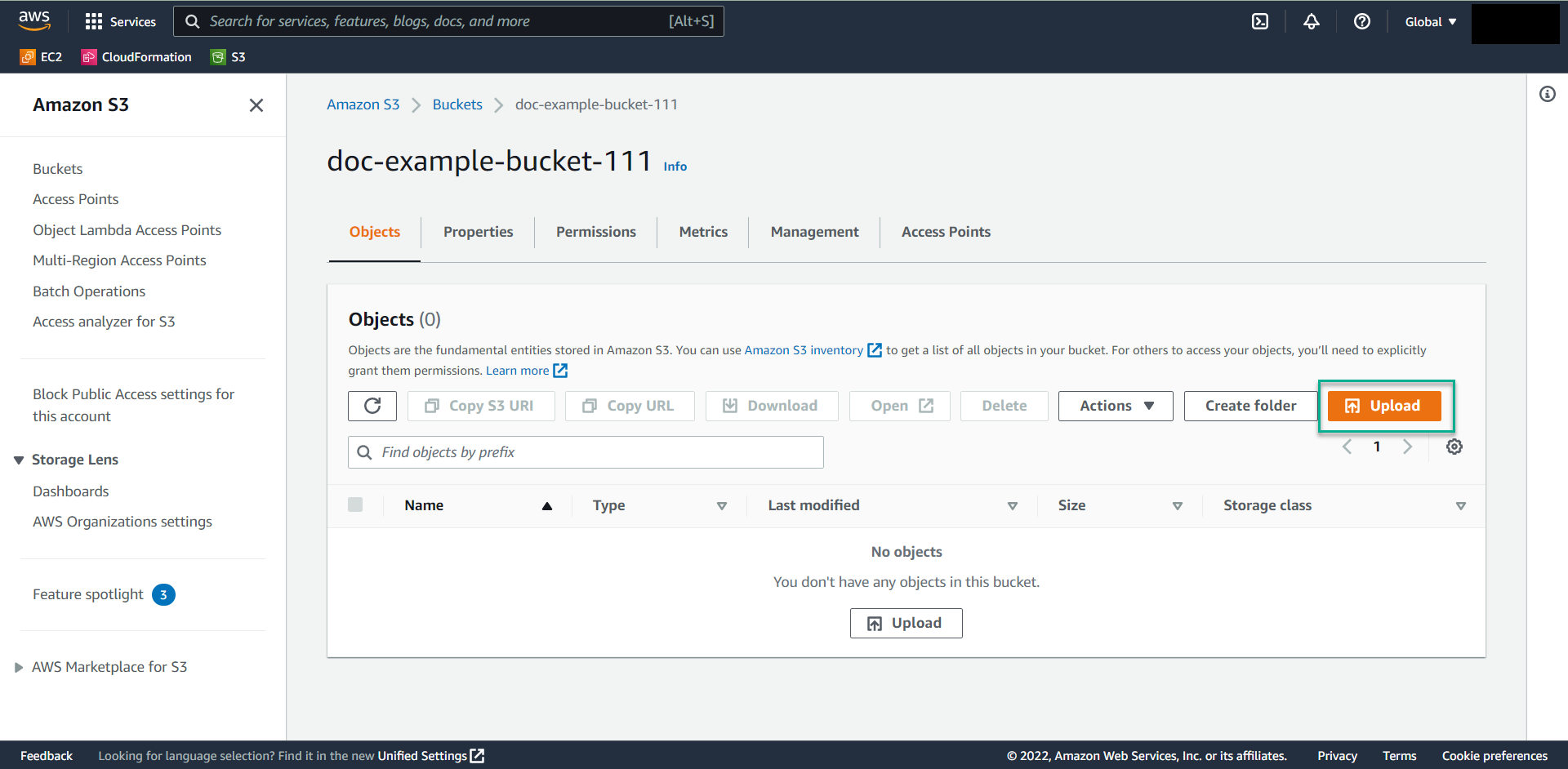
Task: Open the help menu question mark icon
Action: click(1361, 21)
